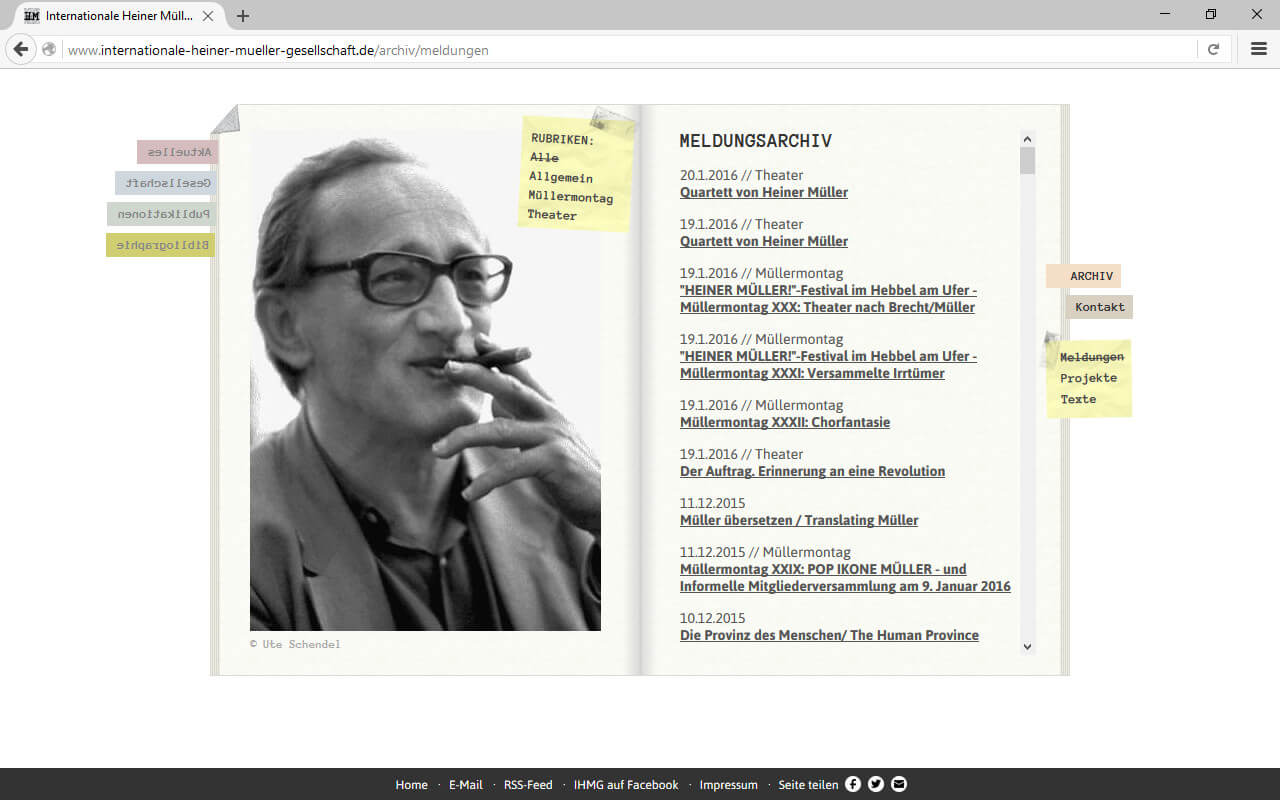Open Müllermontag XXX: Theater nach Brecht/Müller link
The height and width of the screenshot is (800, 1280).
click(828, 299)
